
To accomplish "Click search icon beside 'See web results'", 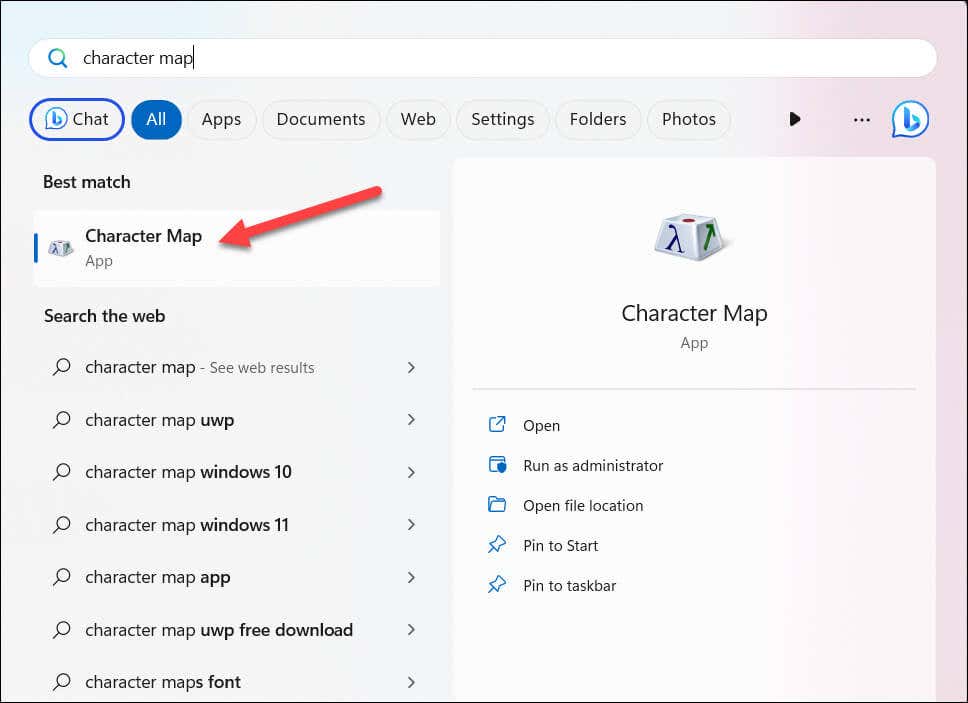I will [x=61, y=367].
